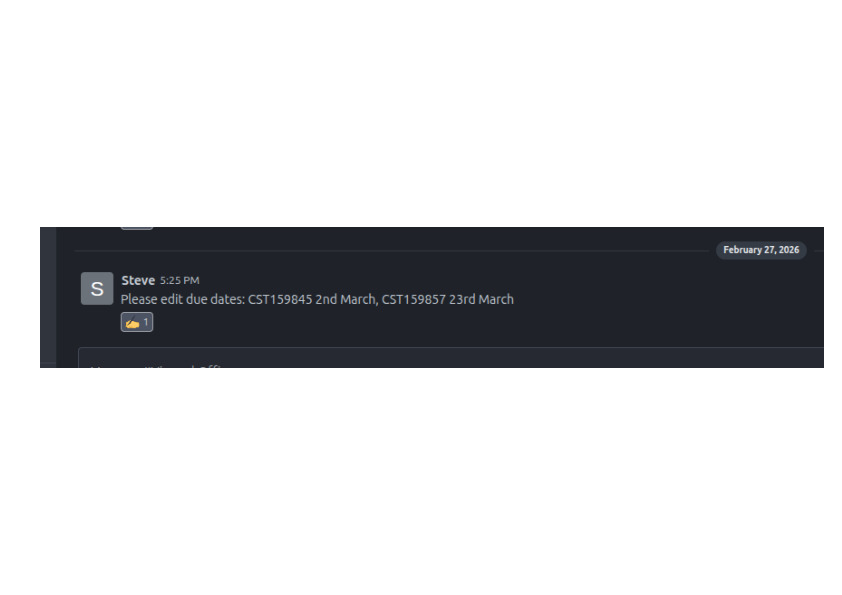The height and width of the screenshot is (595, 842).
Task: Toggle the writing hand emoji reaction
Action: [x=137, y=322]
